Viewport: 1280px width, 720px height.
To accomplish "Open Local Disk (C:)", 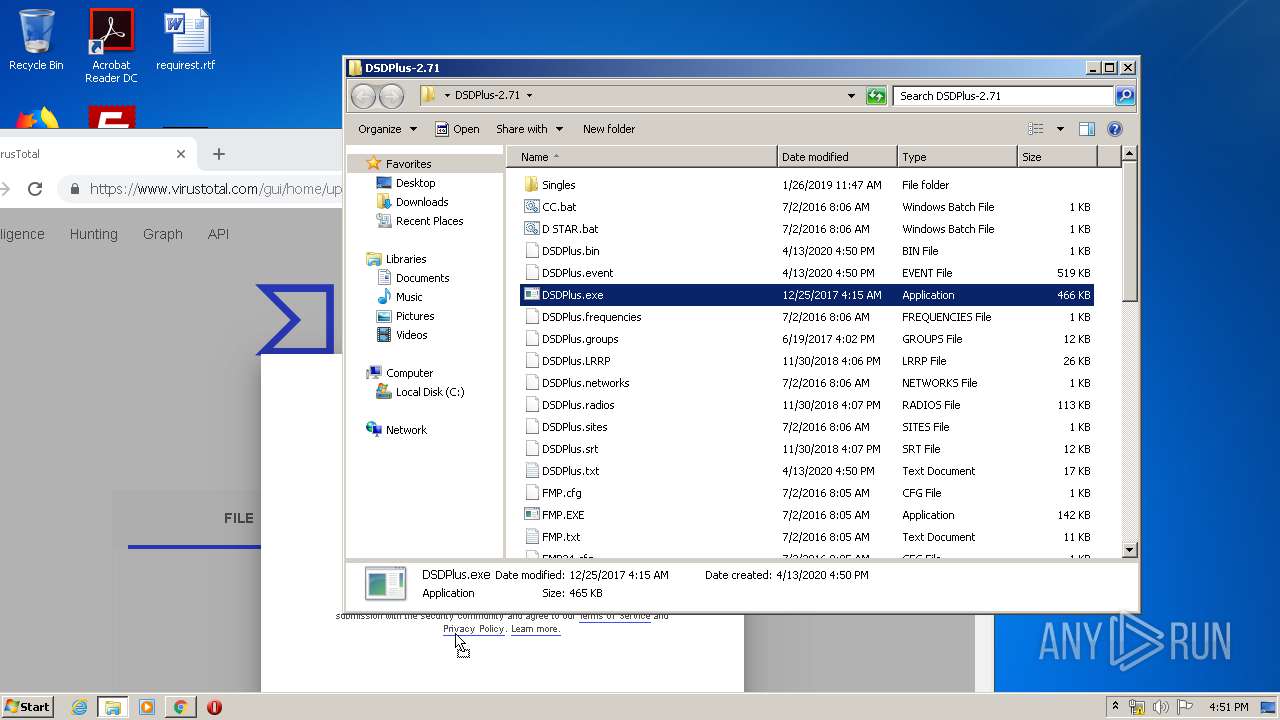I will [x=430, y=392].
